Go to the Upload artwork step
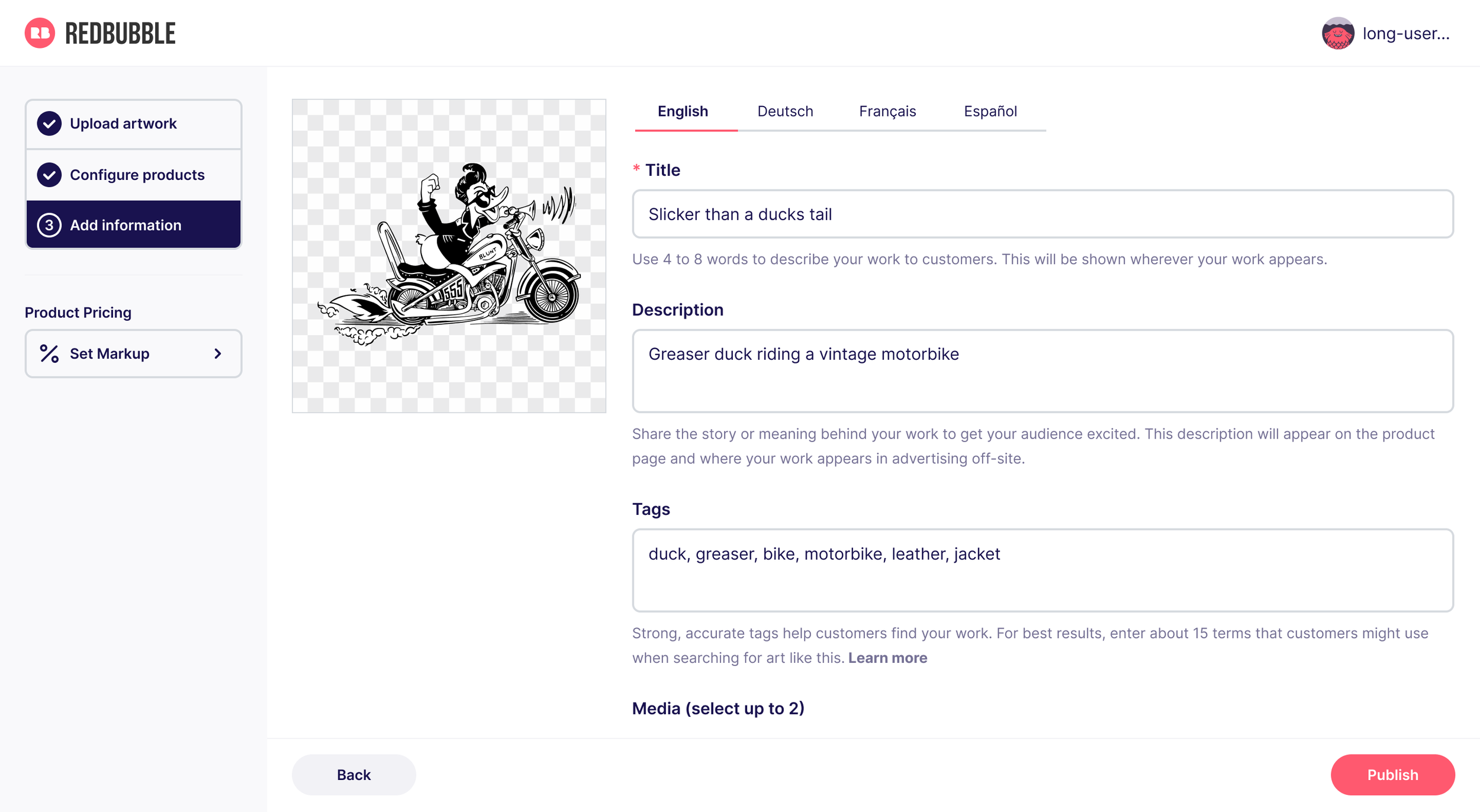Viewport: 1480px width, 812px height. click(x=123, y=124)
